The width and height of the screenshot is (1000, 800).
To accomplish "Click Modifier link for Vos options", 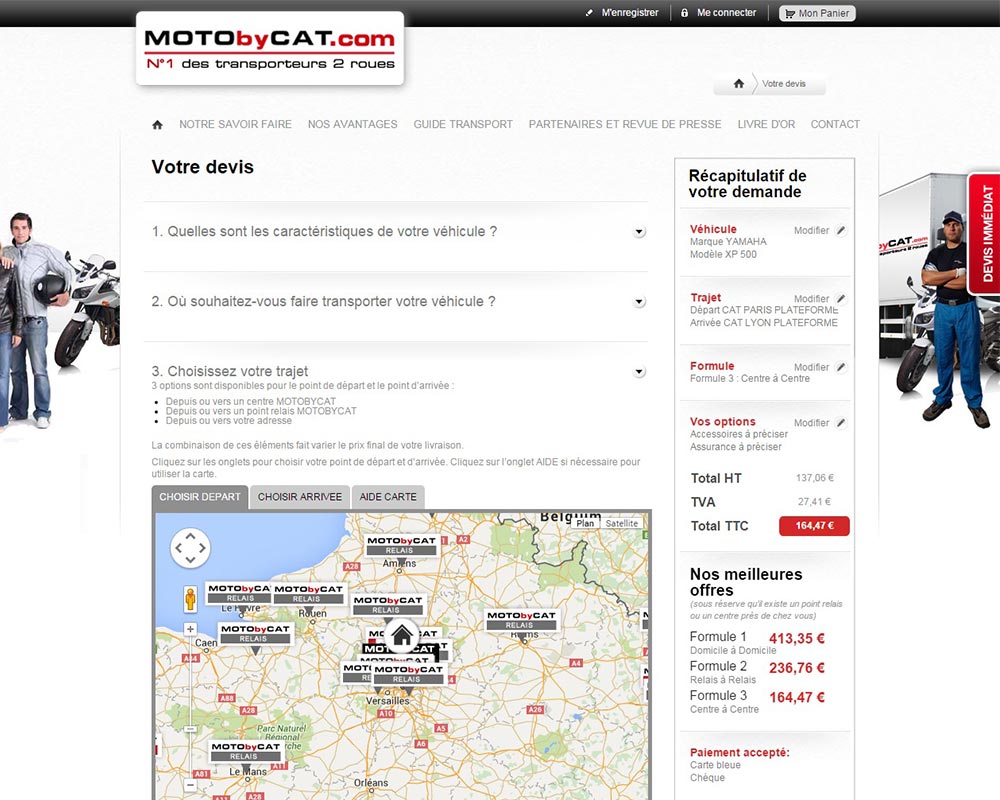I will tap(811, 422).
